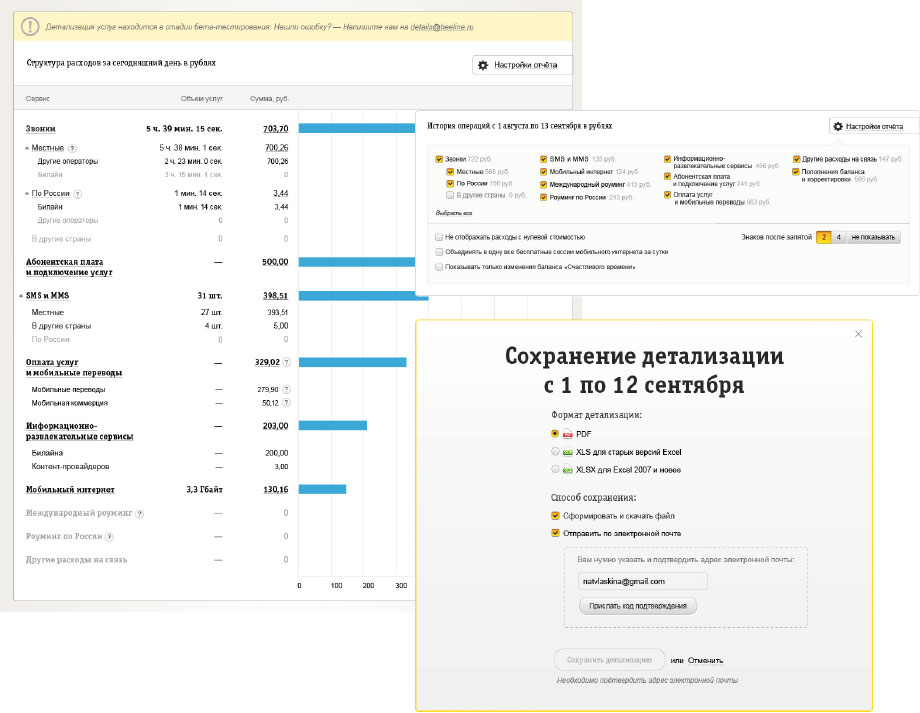
Task: Collapse the Местные calls subsection
Action: tap(28, 148)
